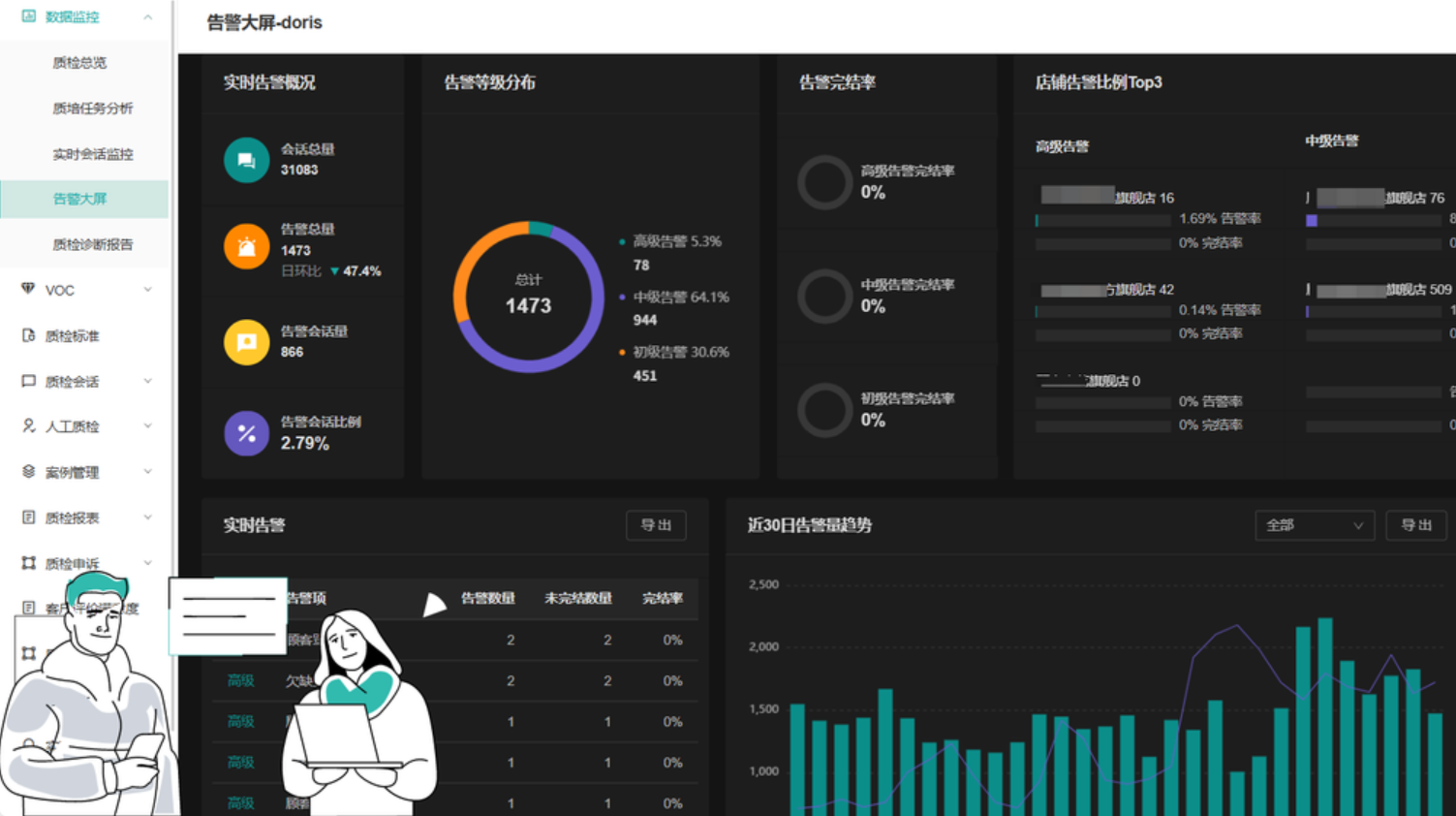Viewport: 1456px width, 816px height.
Task: Click the donut chart center total 1473
Action: 528,298
